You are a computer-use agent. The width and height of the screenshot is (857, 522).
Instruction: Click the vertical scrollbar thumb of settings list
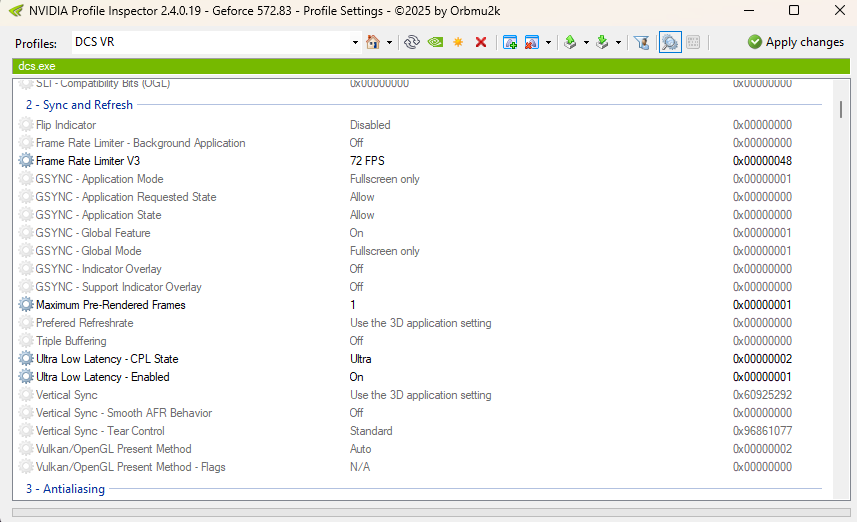click(841, 109)
